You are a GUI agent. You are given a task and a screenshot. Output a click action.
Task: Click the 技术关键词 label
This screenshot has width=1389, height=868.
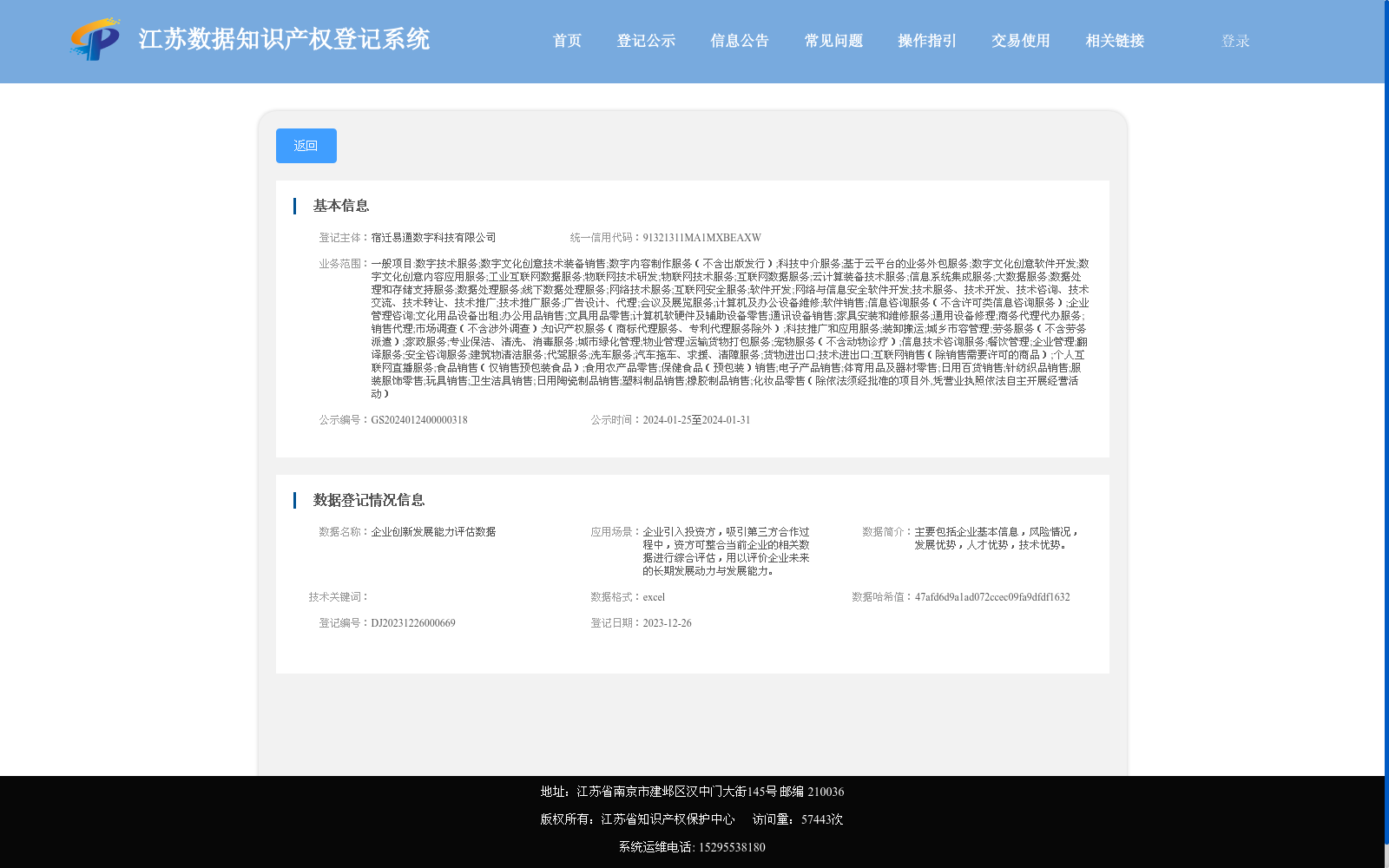click(339, 597)
